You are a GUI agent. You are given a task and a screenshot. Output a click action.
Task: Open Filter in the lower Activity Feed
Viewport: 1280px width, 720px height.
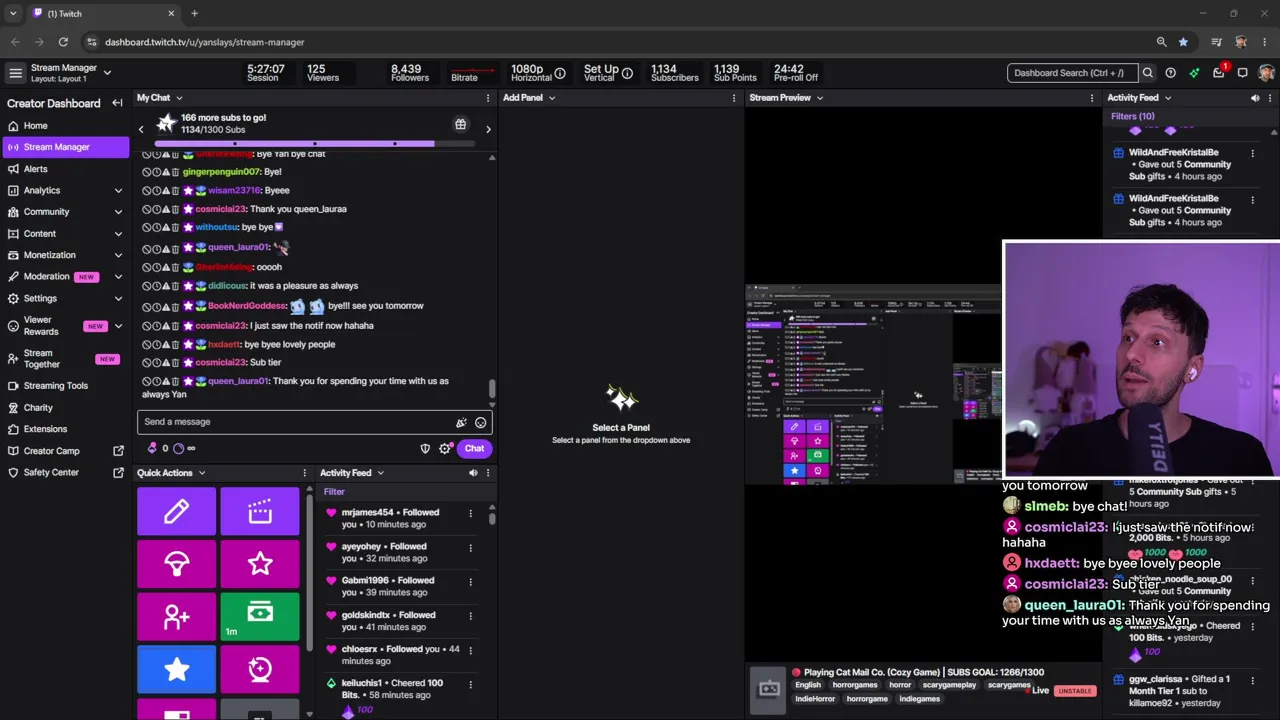coord(334,492)
